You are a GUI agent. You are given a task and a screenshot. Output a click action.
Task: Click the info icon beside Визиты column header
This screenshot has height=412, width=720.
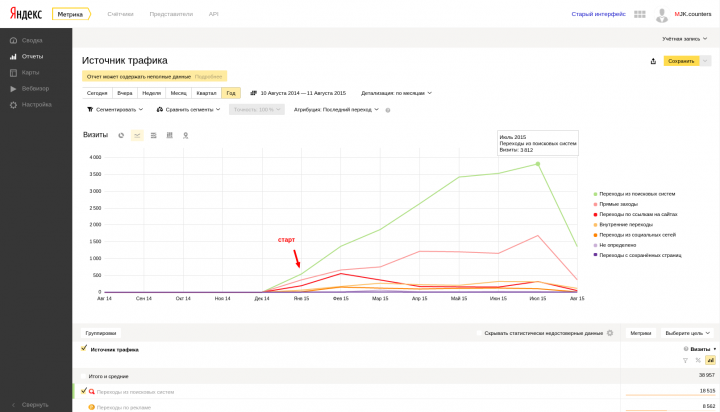[x=686, y=349]
